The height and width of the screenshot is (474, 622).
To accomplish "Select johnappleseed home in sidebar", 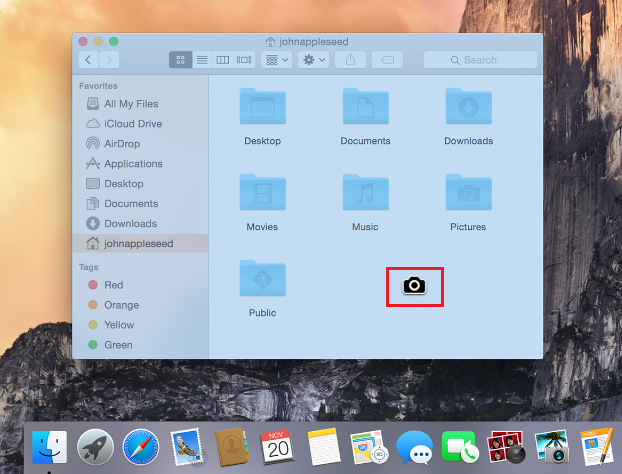I will (x=140, y=244).
